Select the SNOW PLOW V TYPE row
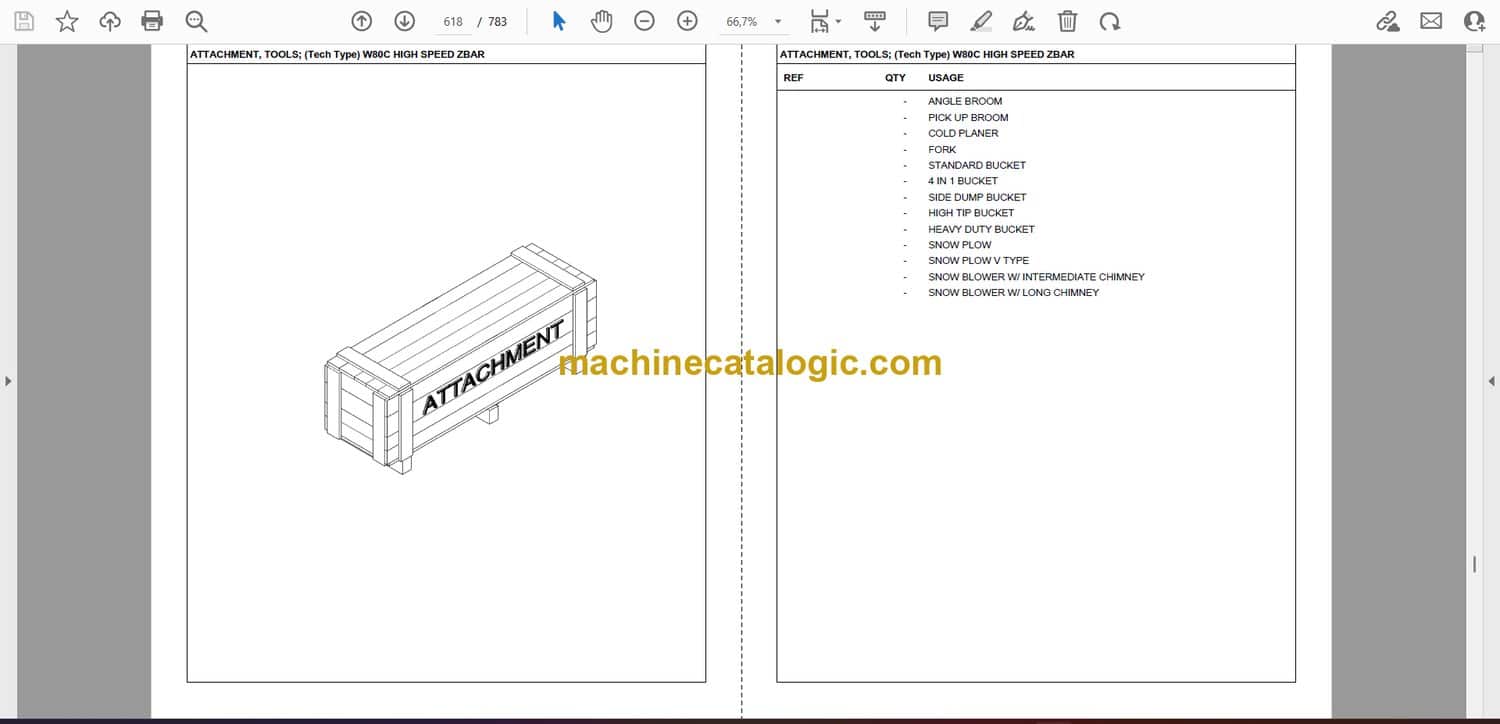 [978, 261]
